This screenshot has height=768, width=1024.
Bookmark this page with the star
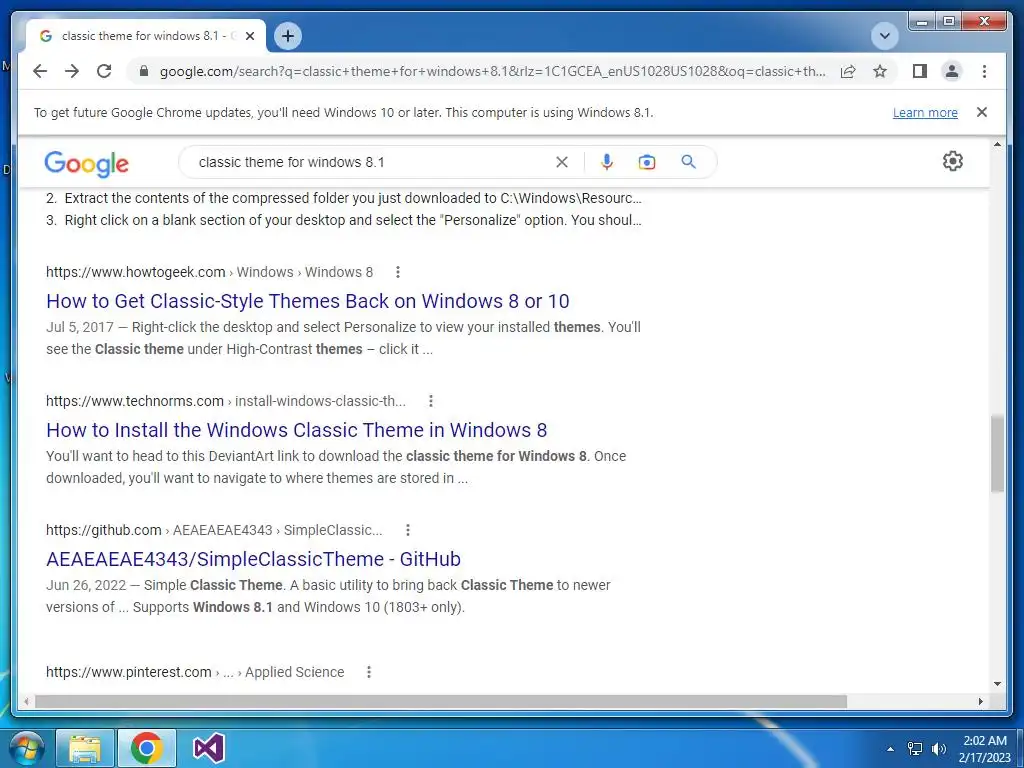[x=880, y=71]
